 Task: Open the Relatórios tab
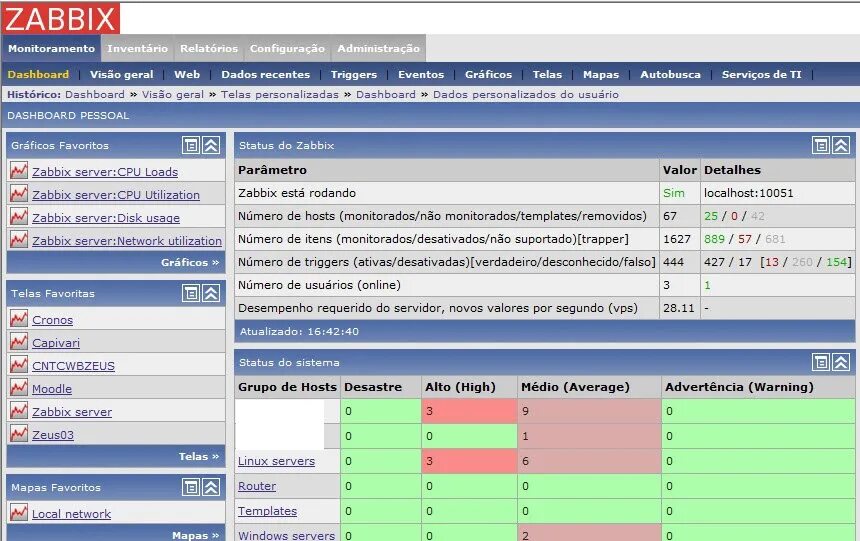click(209, 48)
